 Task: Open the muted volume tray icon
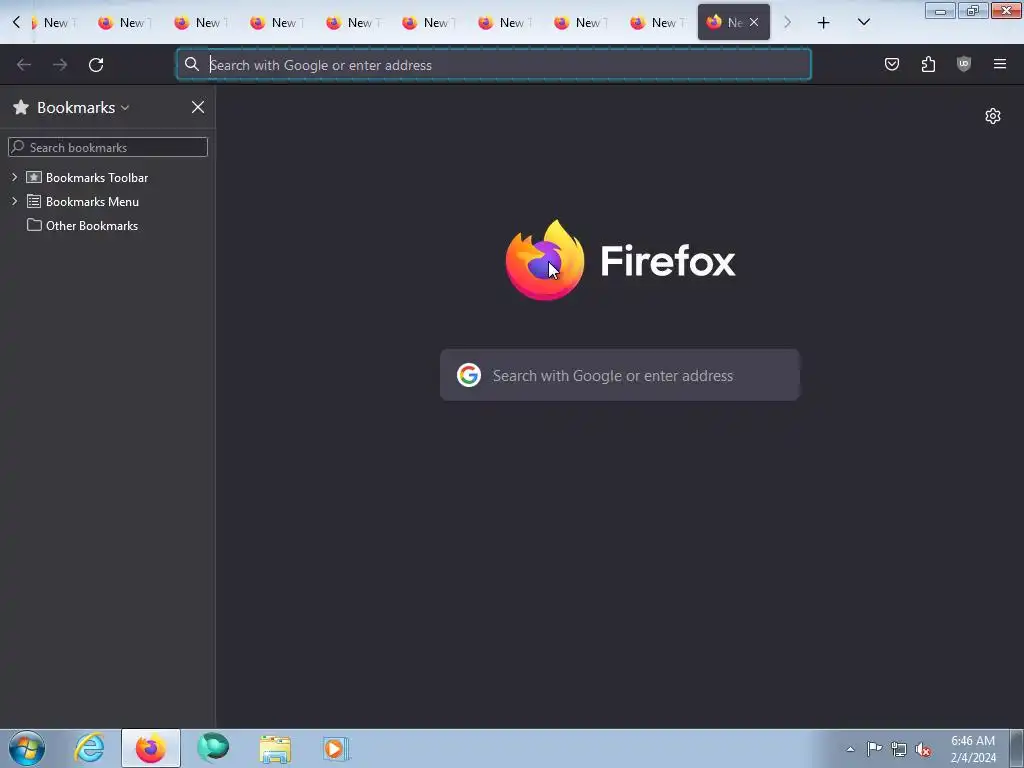coord(923,749)
